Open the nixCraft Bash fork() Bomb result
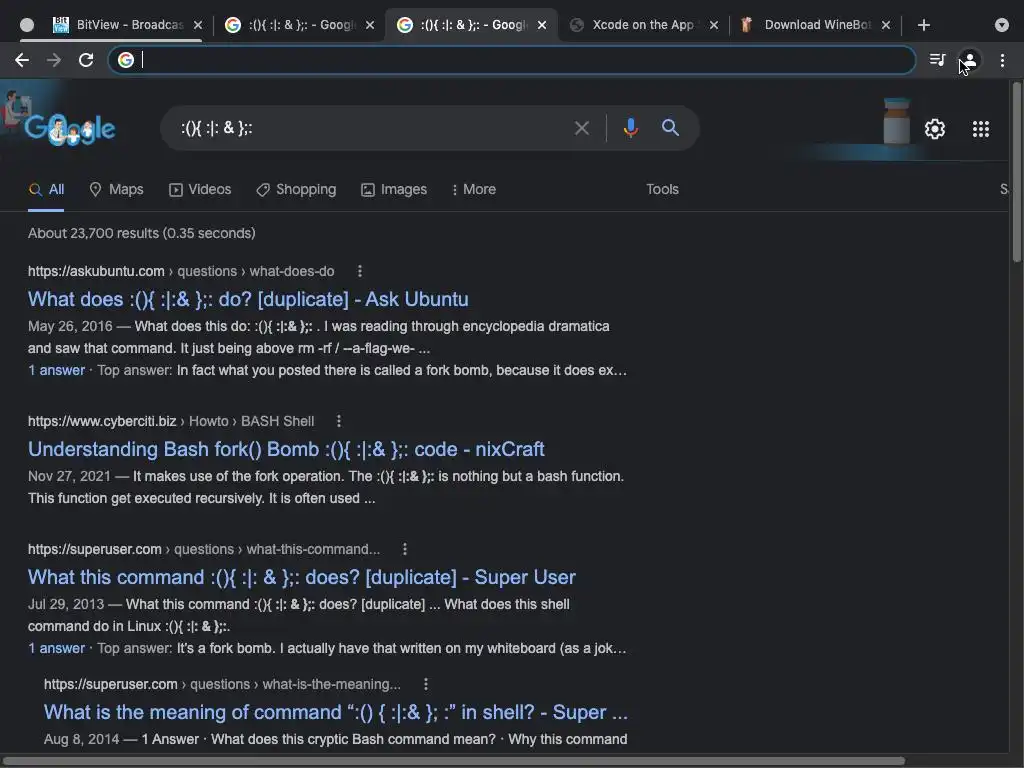 pos(286,449)
